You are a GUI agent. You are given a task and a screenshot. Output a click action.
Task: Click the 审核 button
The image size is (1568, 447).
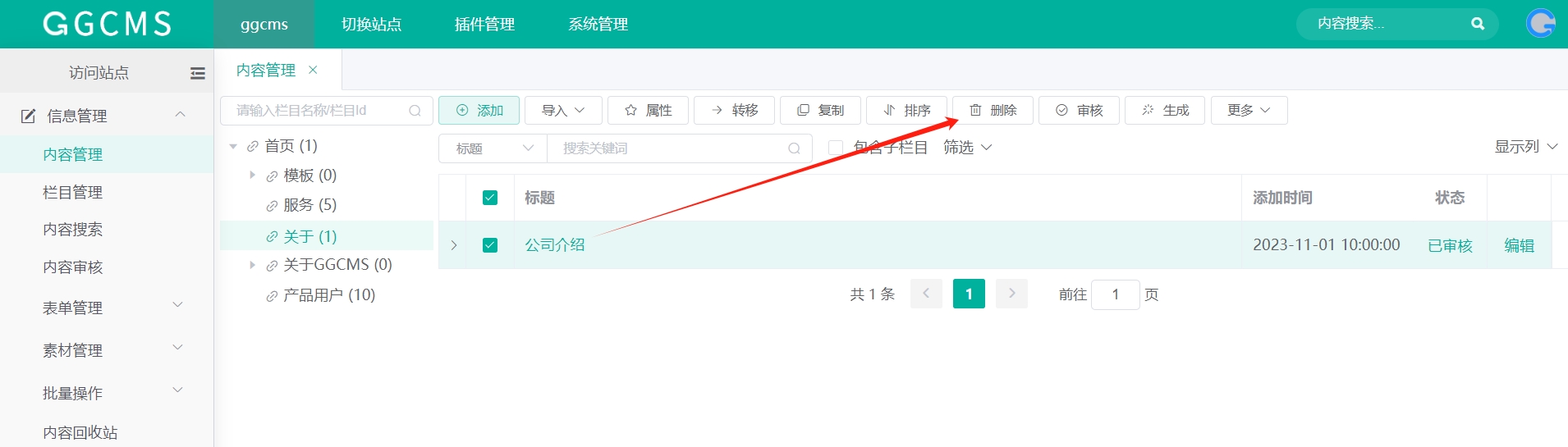pyautogui.click(x=1079, y=110)
